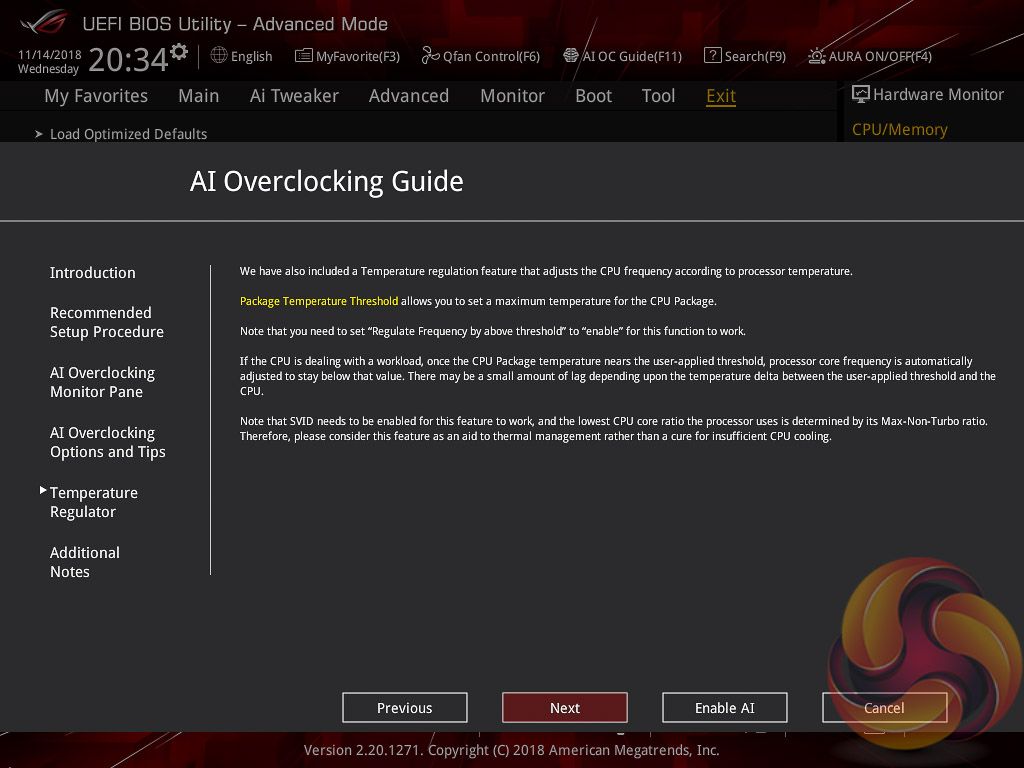Click the AI OC Guide brain icon
Viewport: 1024px width, 768px height.
pyautogui.click(x=571, y=56)
